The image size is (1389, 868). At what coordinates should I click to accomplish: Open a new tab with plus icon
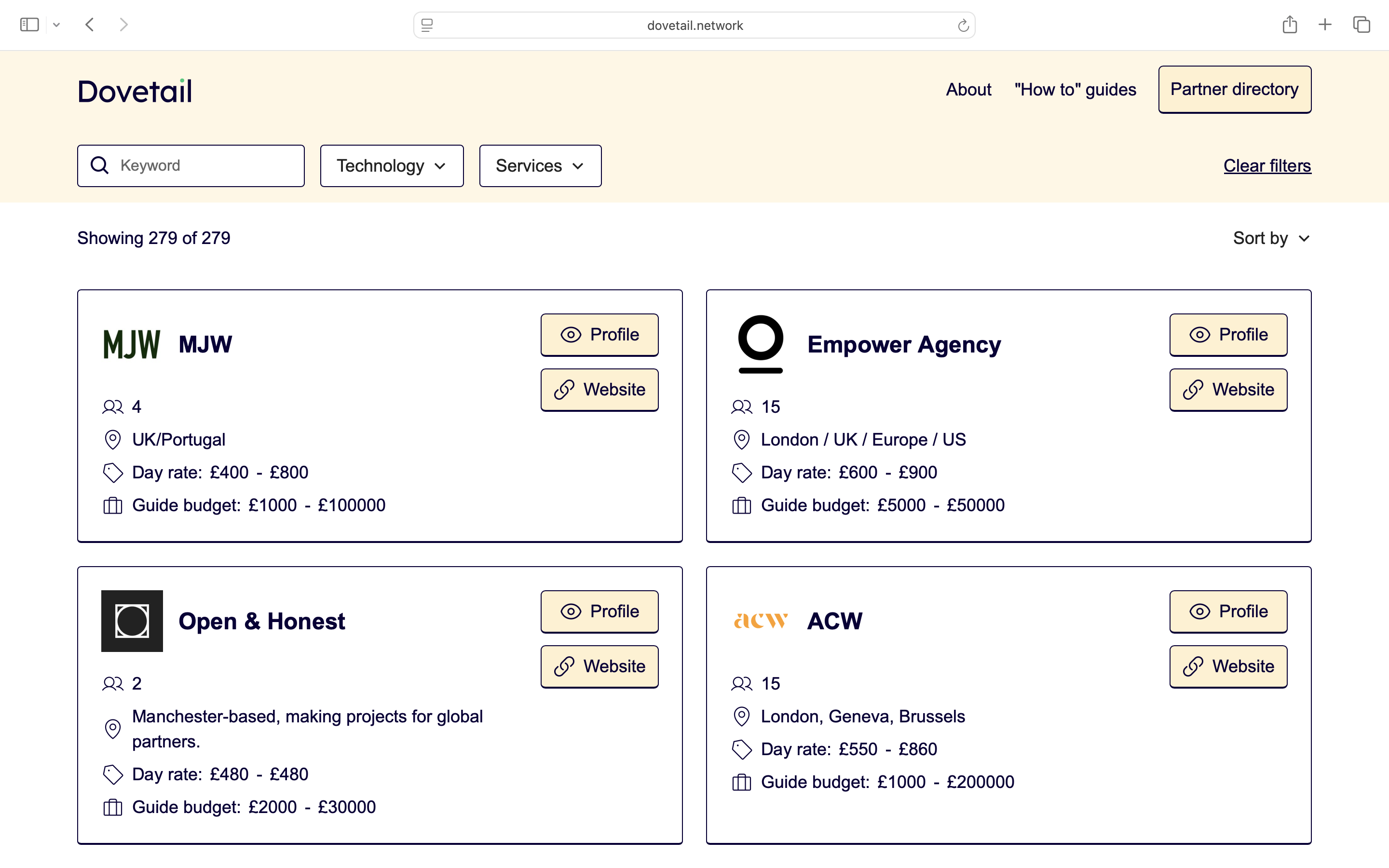click(x=1325, y=25)
